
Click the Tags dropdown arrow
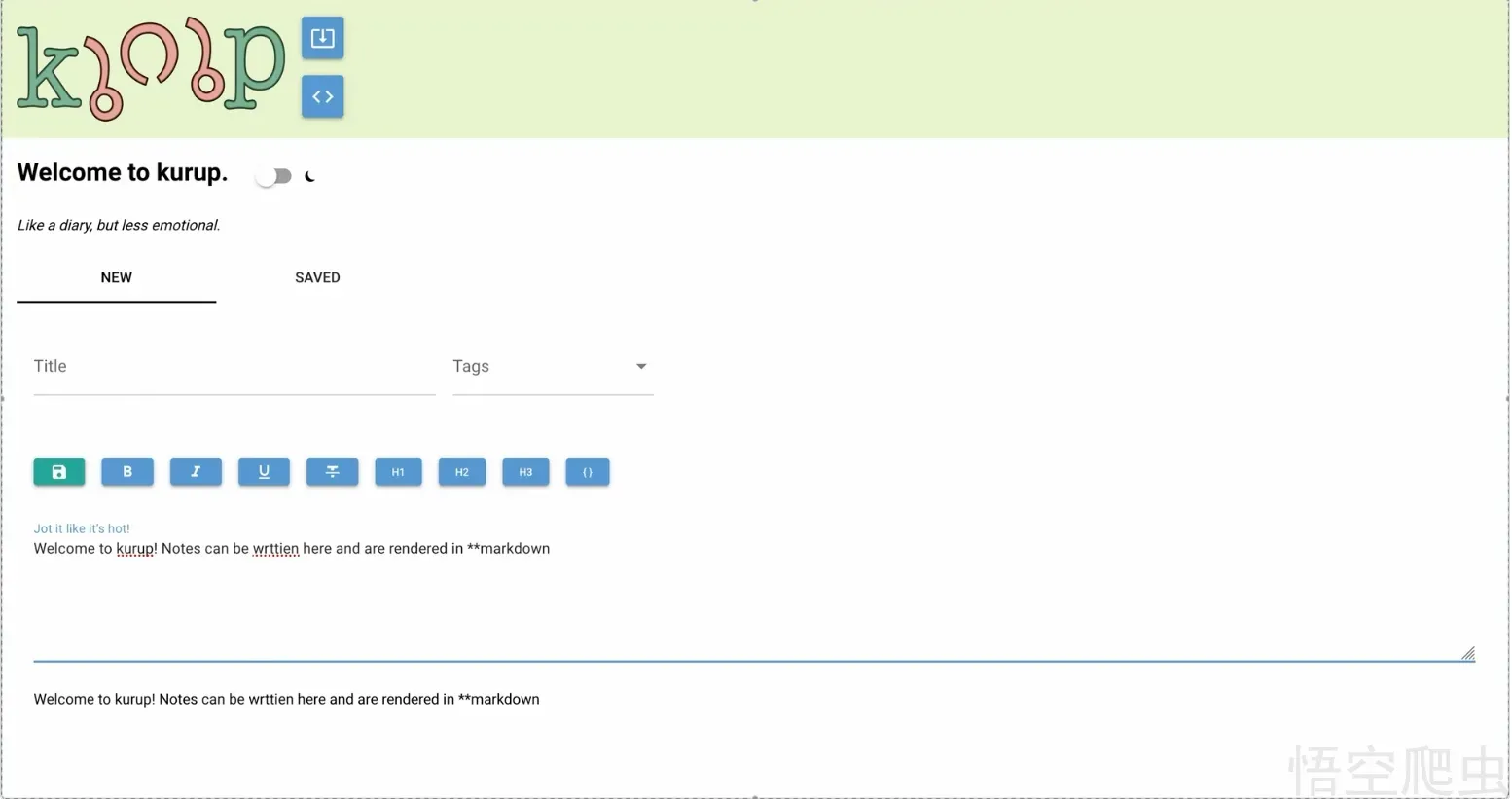[x=640, y=367]
